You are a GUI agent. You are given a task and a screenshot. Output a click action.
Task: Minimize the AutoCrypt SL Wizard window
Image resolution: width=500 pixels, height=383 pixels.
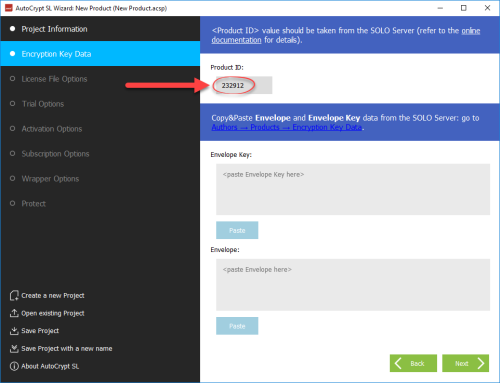440,8
